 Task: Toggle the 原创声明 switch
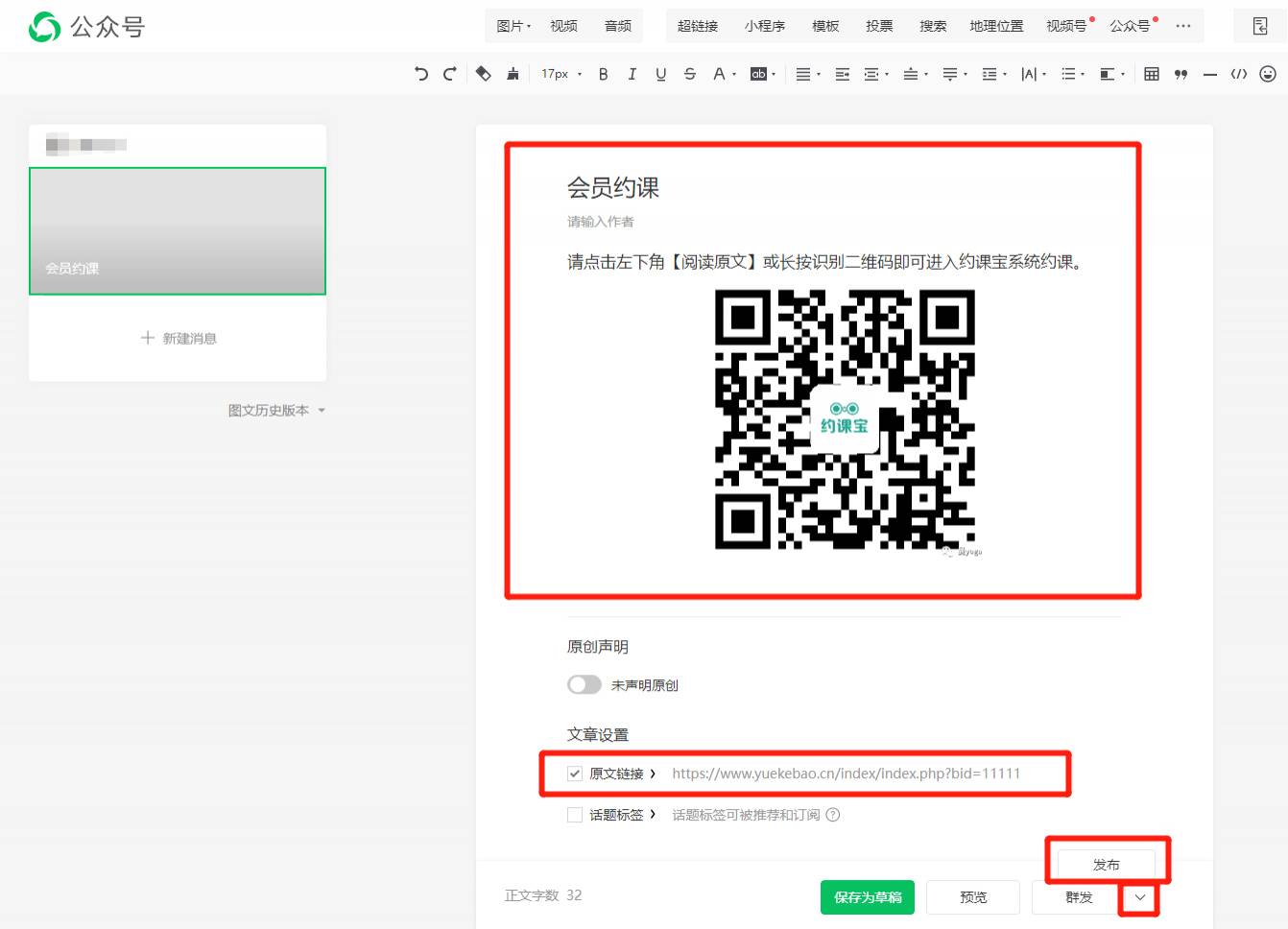pos(584,684)
